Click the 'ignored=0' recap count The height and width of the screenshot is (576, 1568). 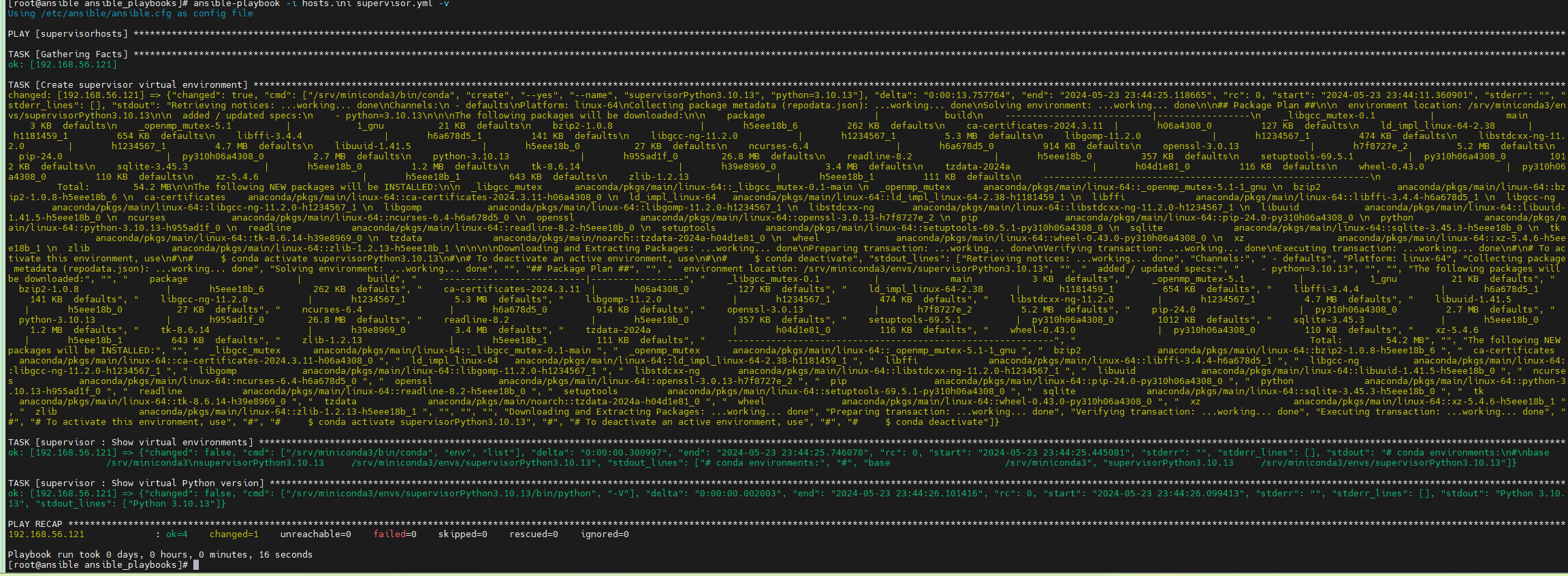tap(605, 534)
